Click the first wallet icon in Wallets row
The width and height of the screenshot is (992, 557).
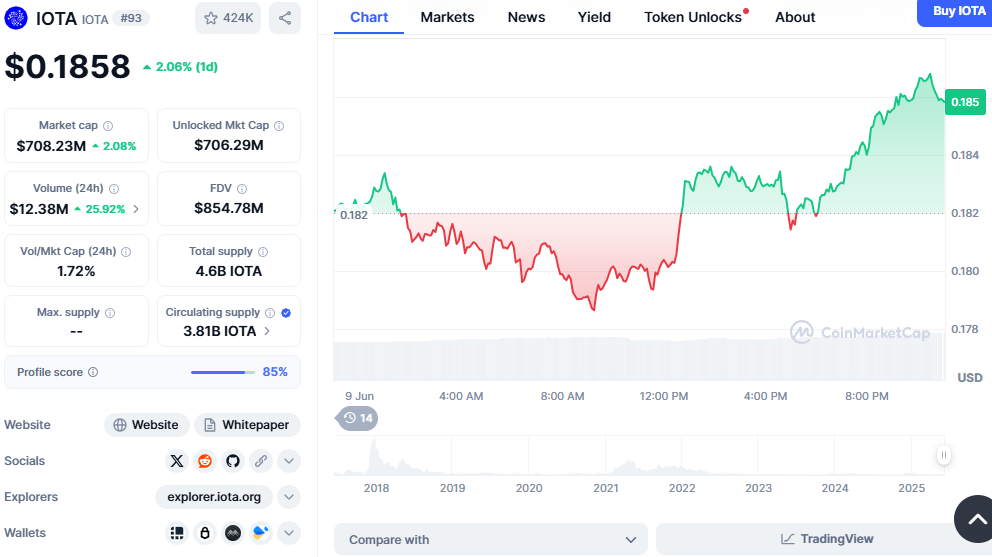pyautogui.click(x=177, y=533)
